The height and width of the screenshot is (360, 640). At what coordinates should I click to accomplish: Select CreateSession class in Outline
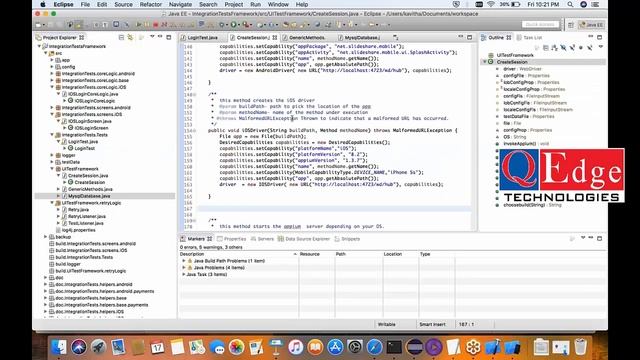click(x=511, y=62)
